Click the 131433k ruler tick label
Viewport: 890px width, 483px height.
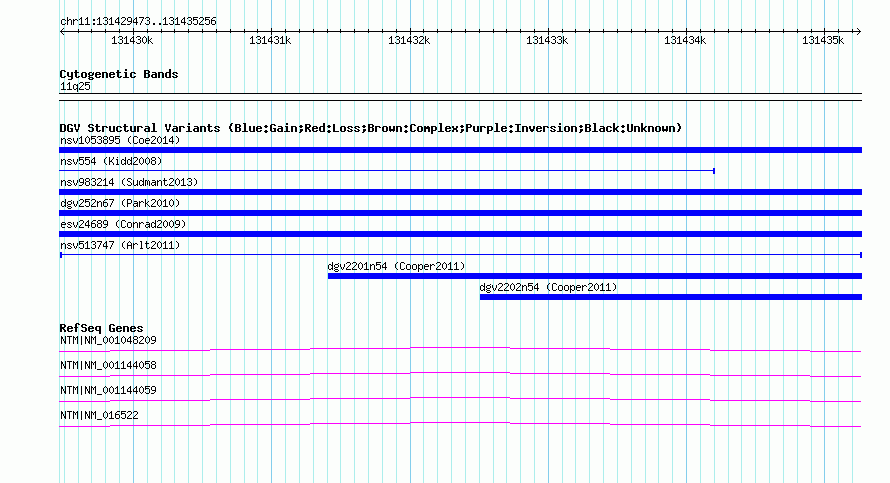(x=547, y=40)
